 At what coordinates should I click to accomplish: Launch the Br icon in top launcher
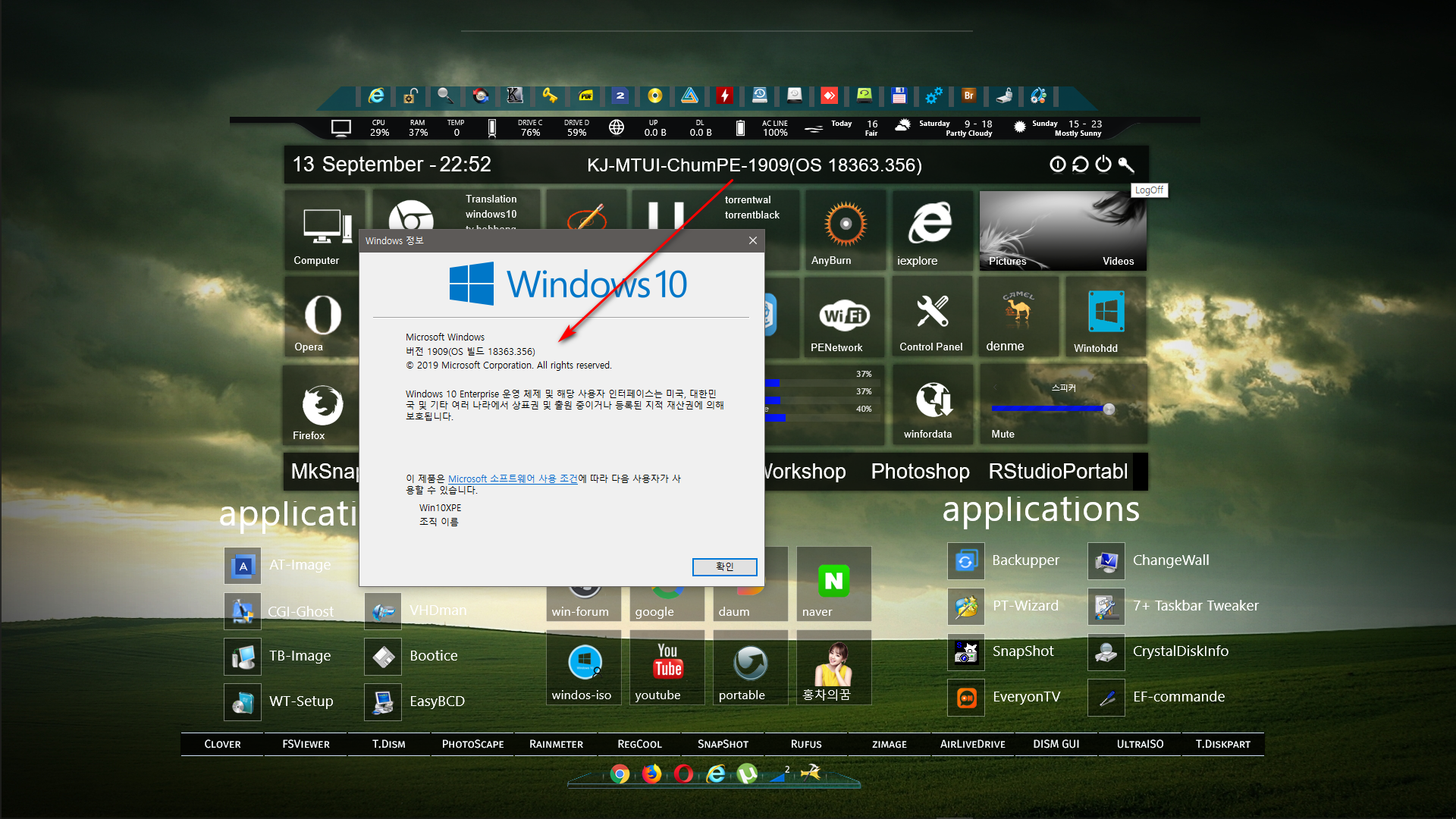pyautogui.click(x=968, y=96)
